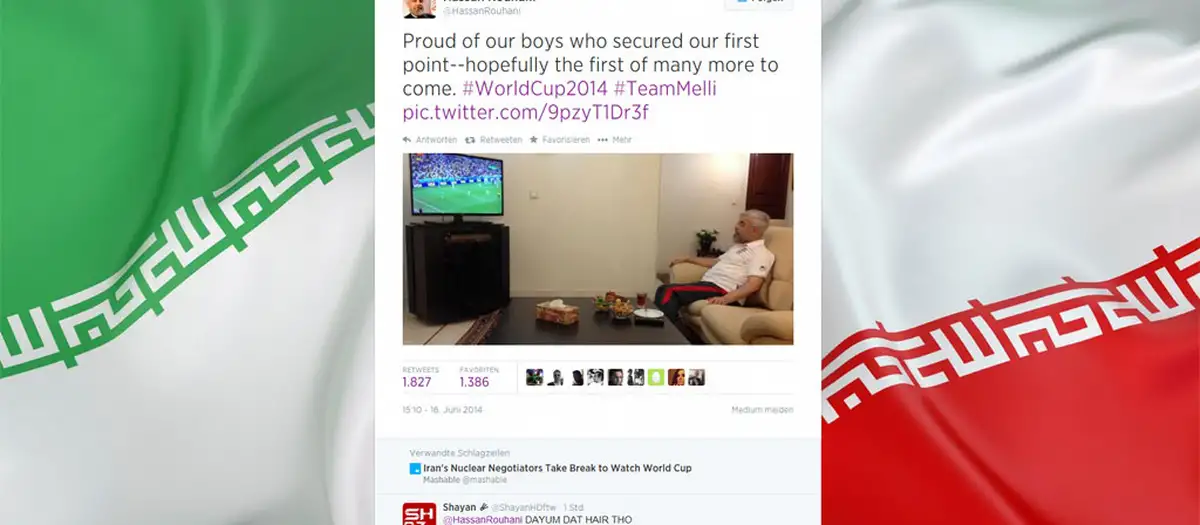Click the tweet timestamp 16. Juni 2014
This screenshot has width=1200, height=525.
pyautogui.click(x=456, y=410)
